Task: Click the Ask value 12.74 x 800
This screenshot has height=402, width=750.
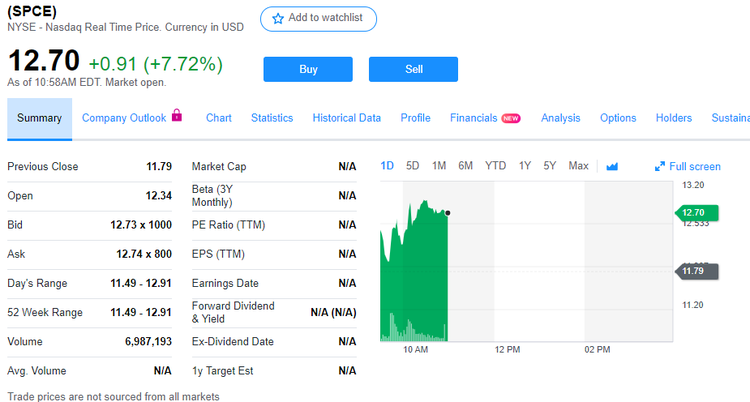Action: pyautogui.click(x=144, y=254)
